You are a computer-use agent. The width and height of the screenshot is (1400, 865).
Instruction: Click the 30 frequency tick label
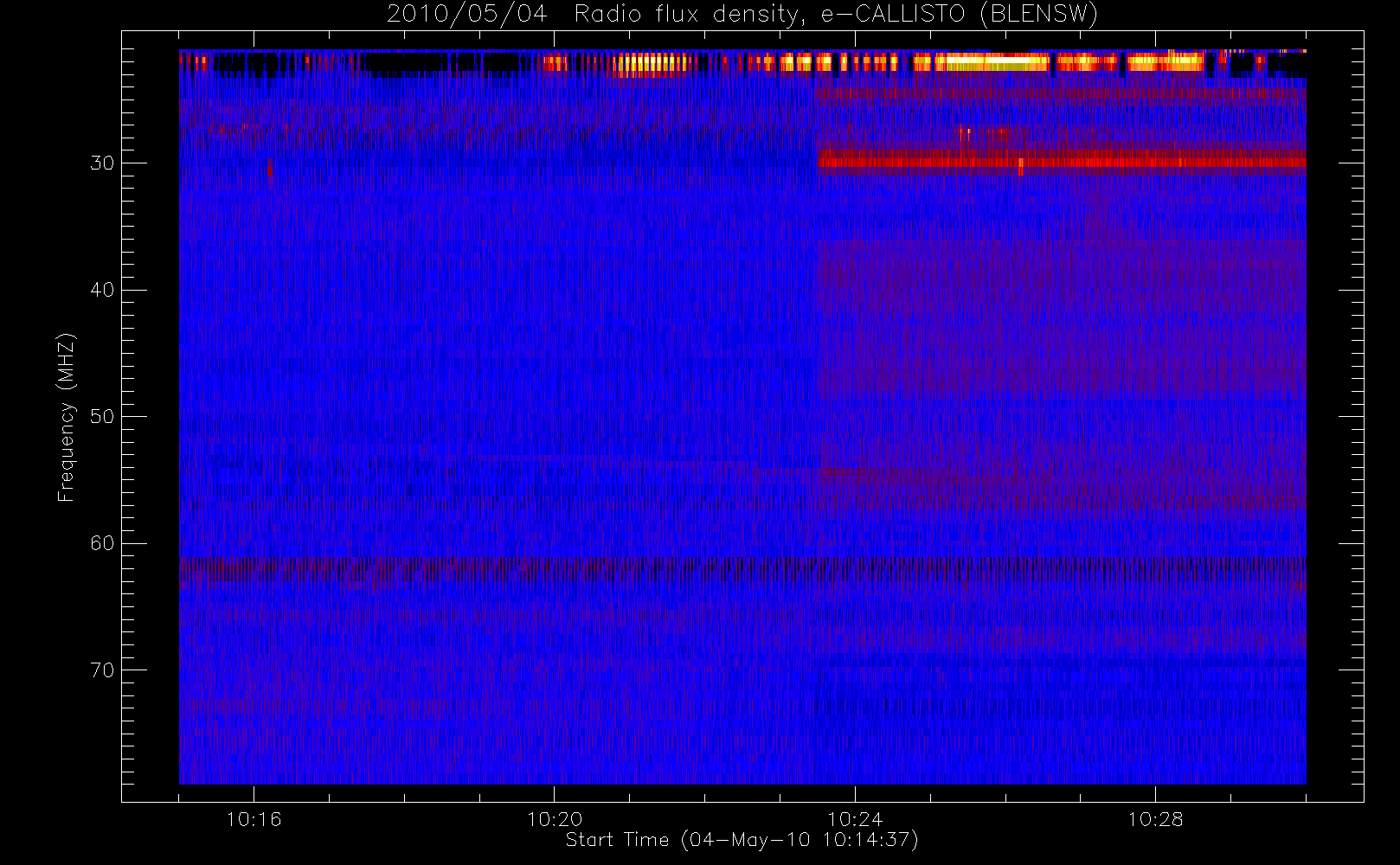pos(102,163)
